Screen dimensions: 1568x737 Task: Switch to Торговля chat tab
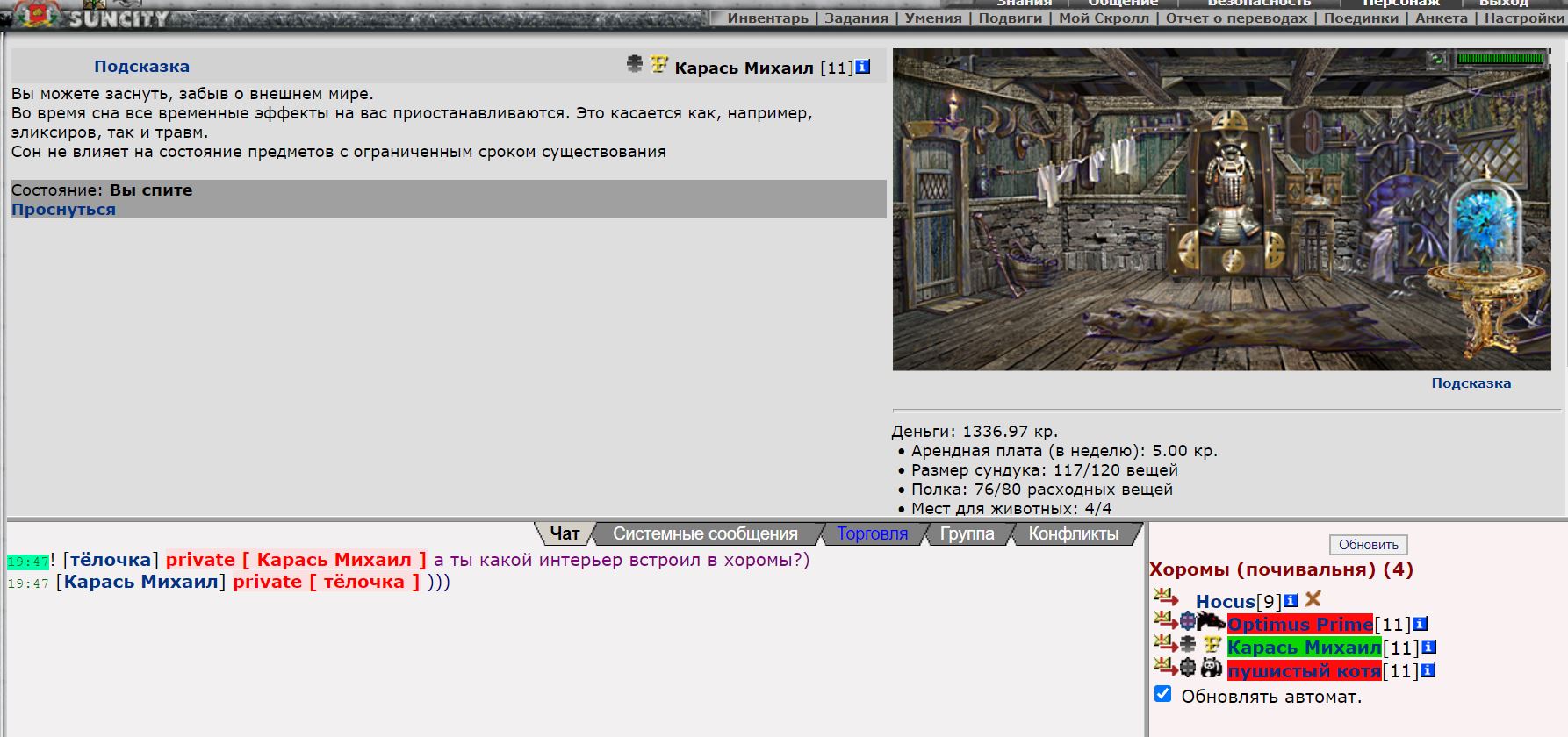tap(872, 533)
